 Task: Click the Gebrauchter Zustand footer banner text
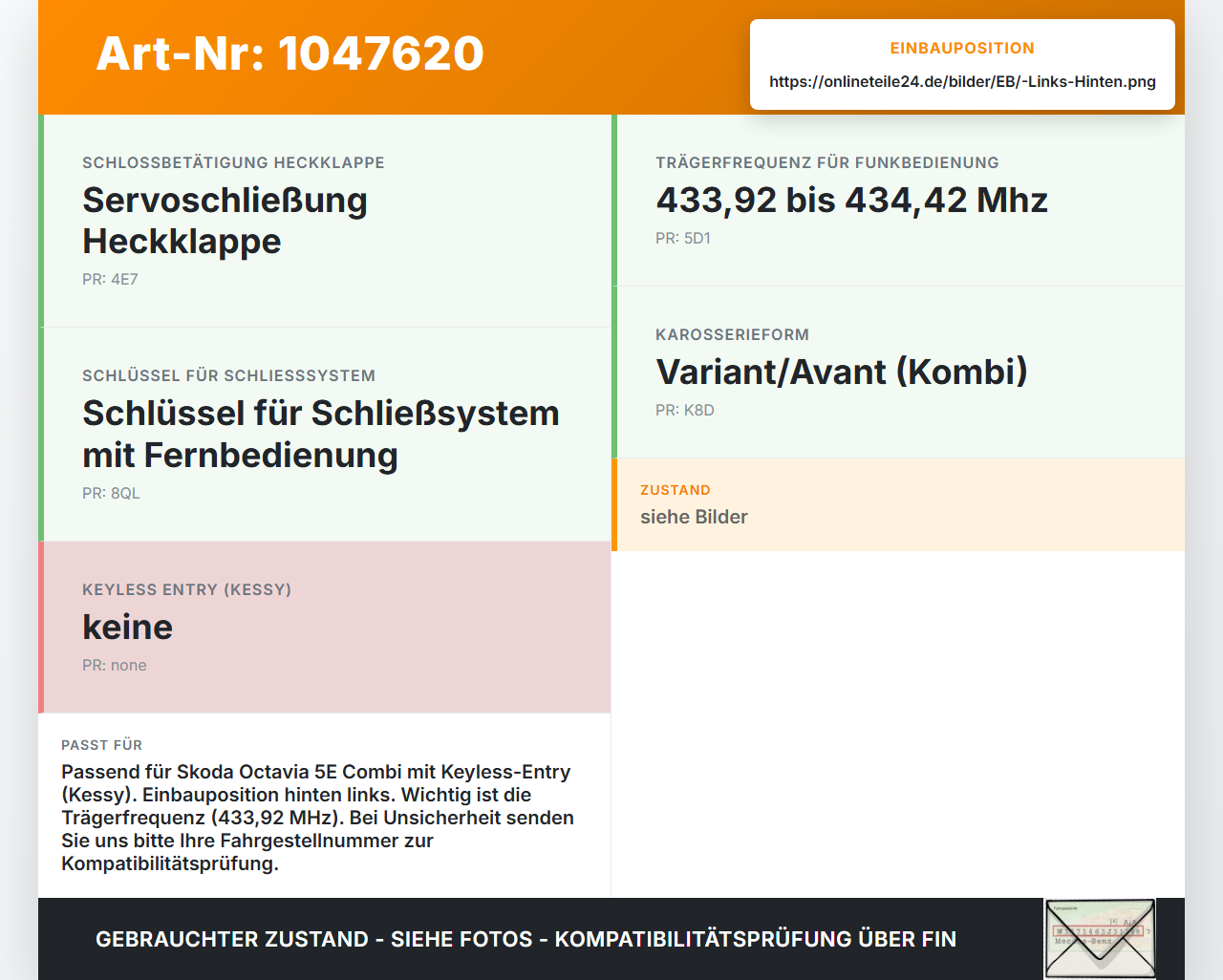[x=526, y=939]
